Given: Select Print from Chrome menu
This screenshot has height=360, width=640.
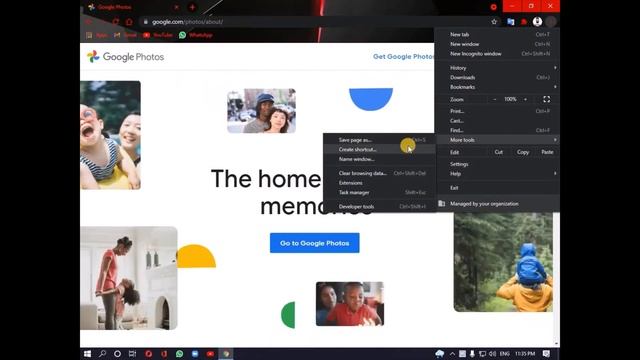Looking at the screenshot, I should click(498, 111).
